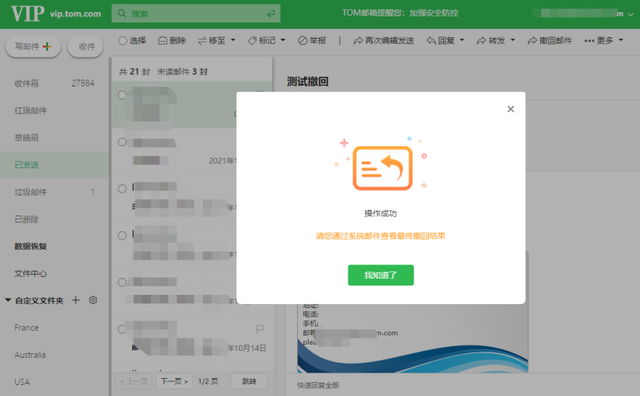Open the USA custom folder

(x=22, y=382)
